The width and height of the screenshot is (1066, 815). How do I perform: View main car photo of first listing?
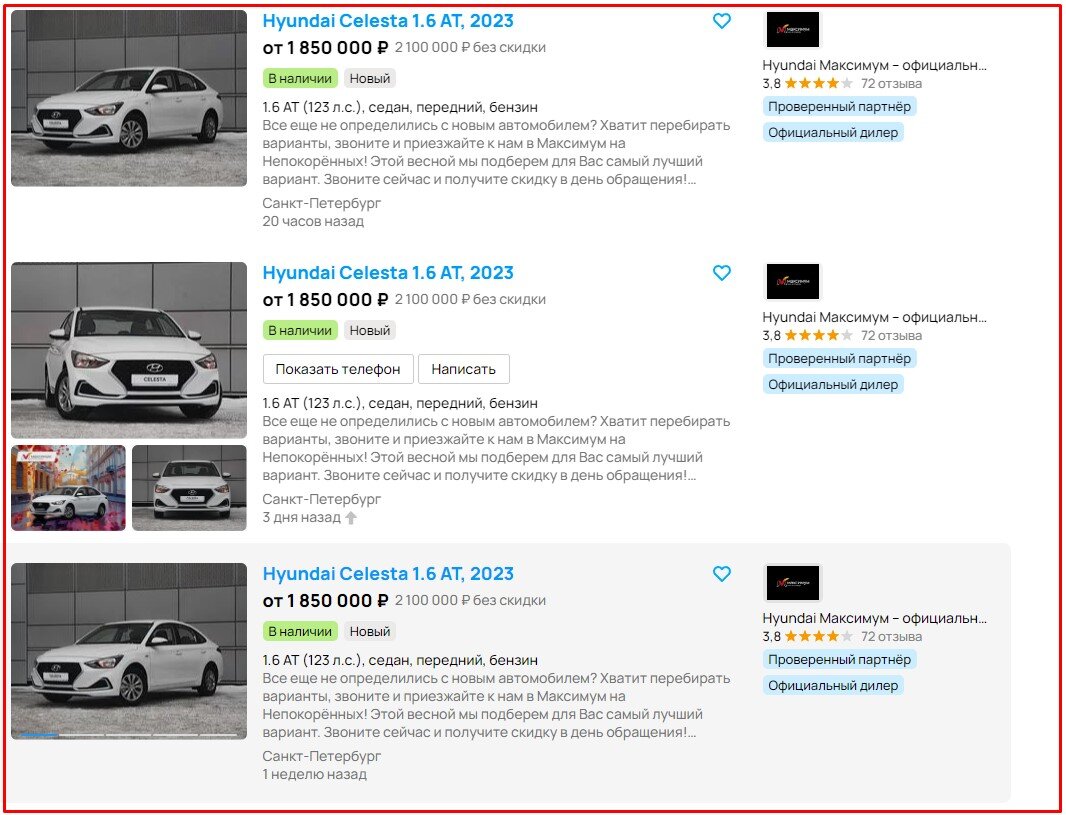pyautogui.click(x=129, y=98)
